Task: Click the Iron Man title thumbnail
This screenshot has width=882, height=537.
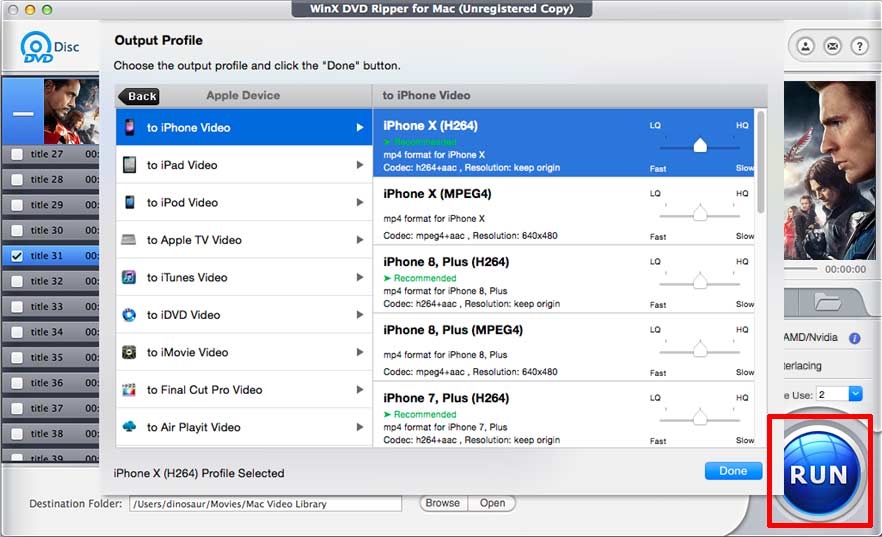Action: coord(71,111)
